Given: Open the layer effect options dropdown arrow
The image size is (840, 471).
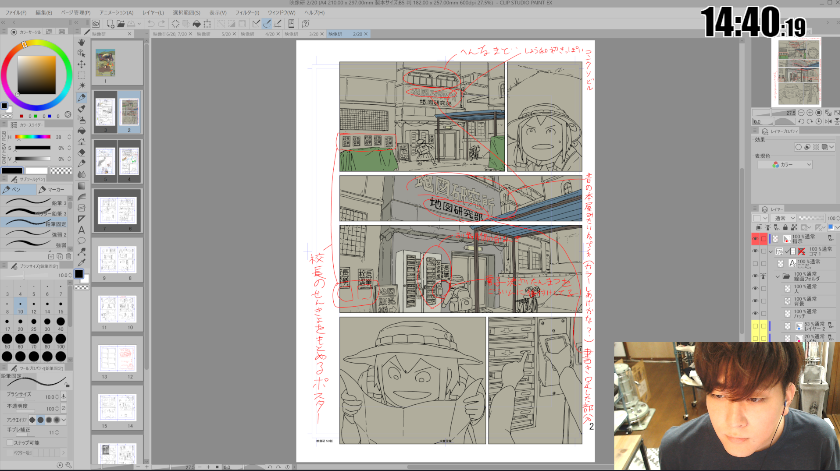Looking at the screenshot, I should (831, 147).
